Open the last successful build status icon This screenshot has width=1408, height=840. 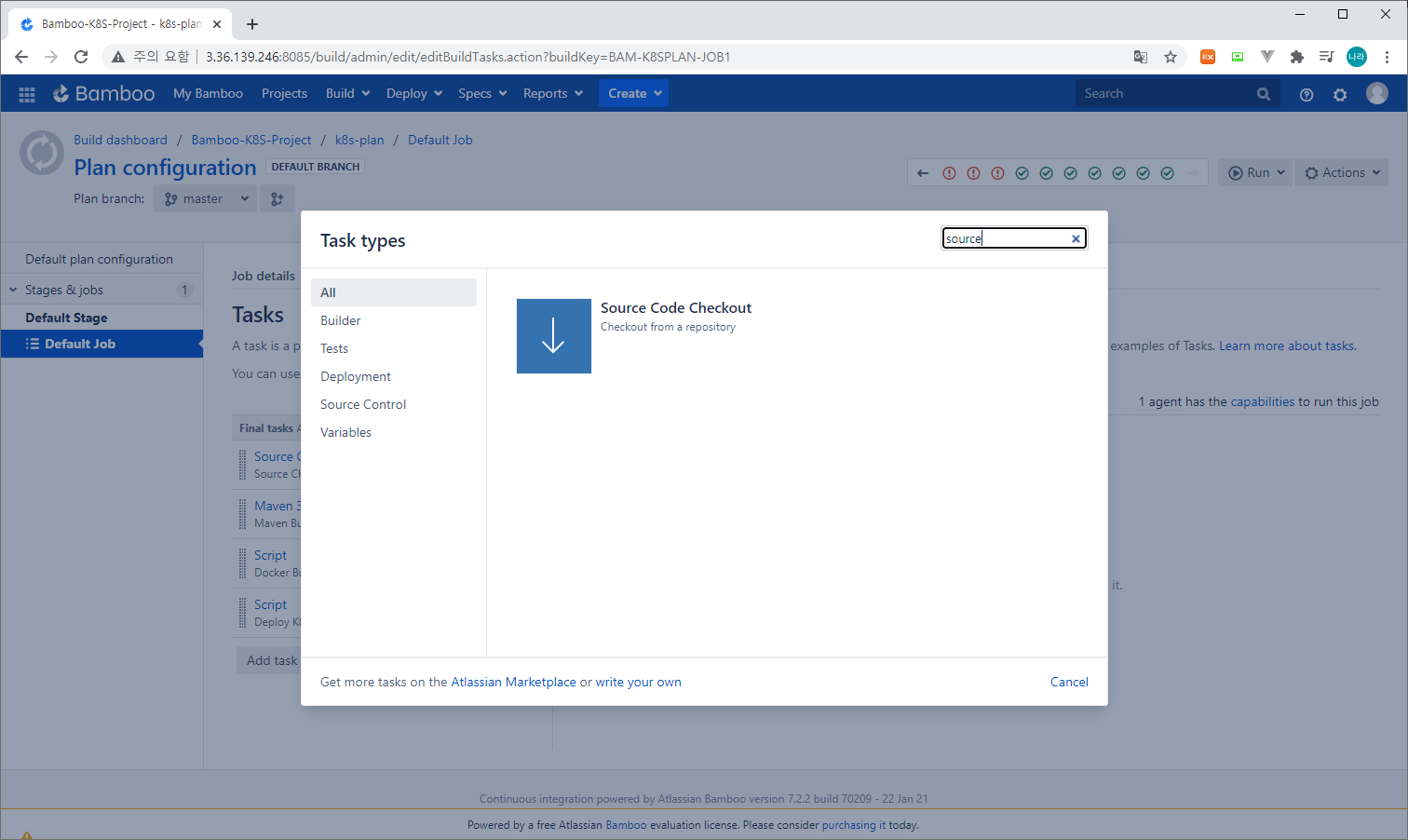[1168, 173]
